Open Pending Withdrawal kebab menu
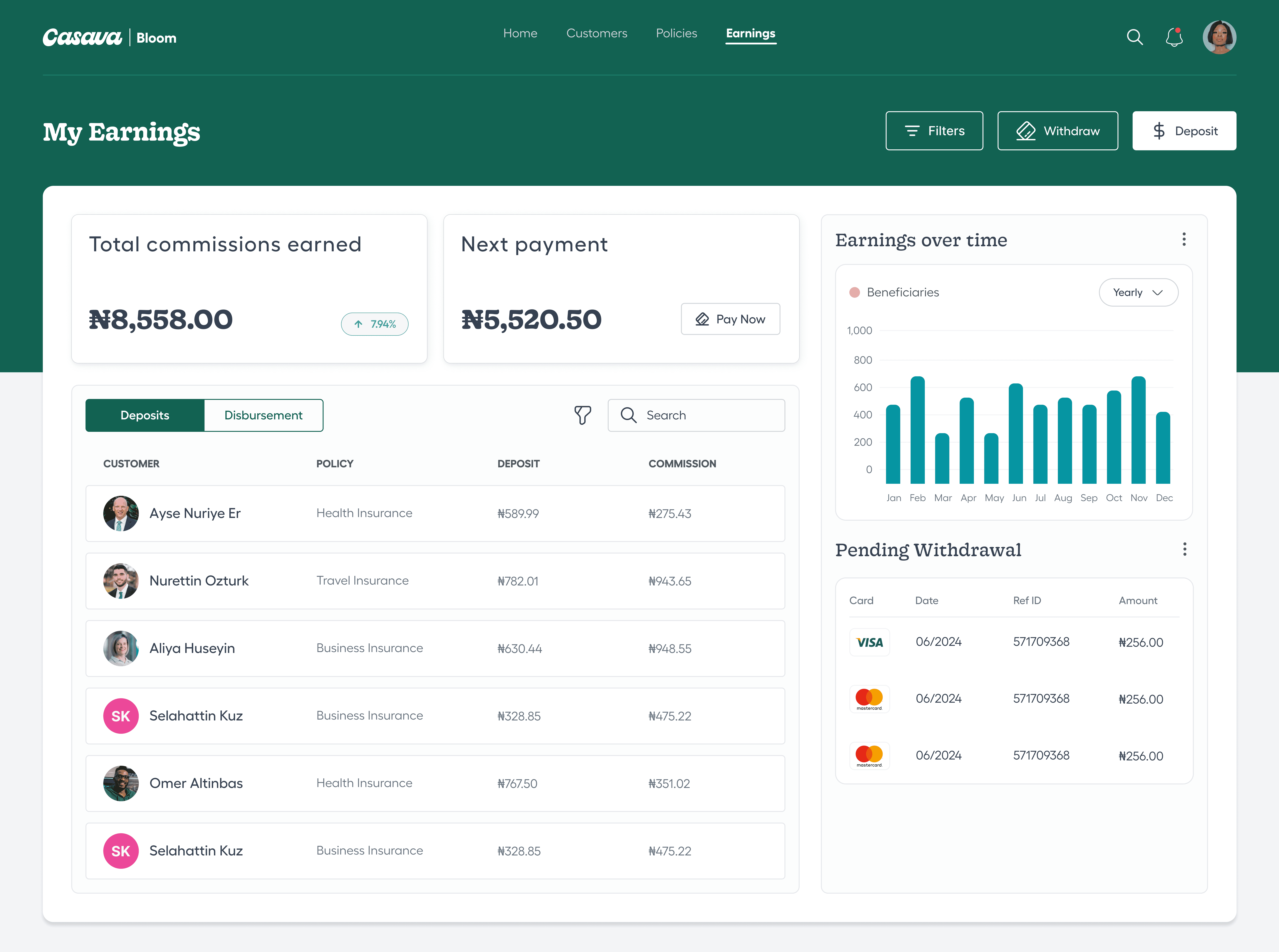Viewport: 1279px width, 952px height. tap(1184, 549)
